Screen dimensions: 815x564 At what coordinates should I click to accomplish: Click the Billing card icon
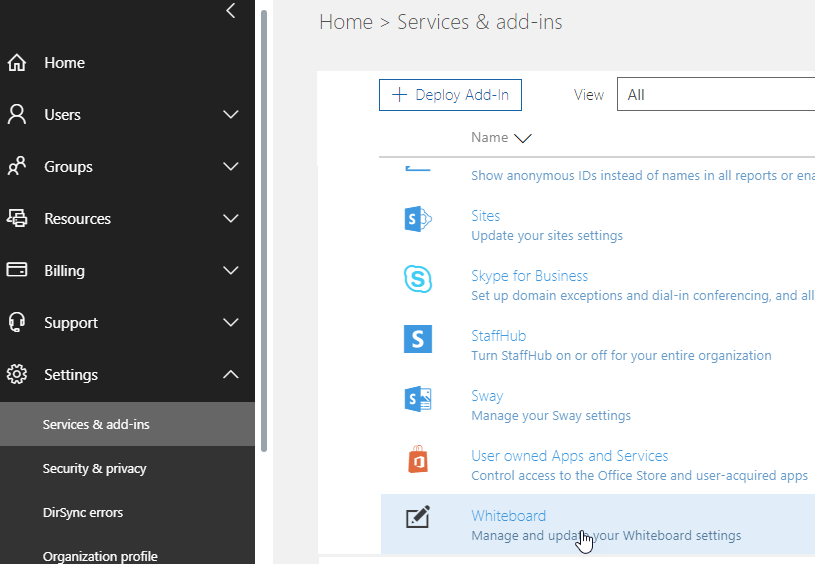pyautogui.click(x=17, y=271)
